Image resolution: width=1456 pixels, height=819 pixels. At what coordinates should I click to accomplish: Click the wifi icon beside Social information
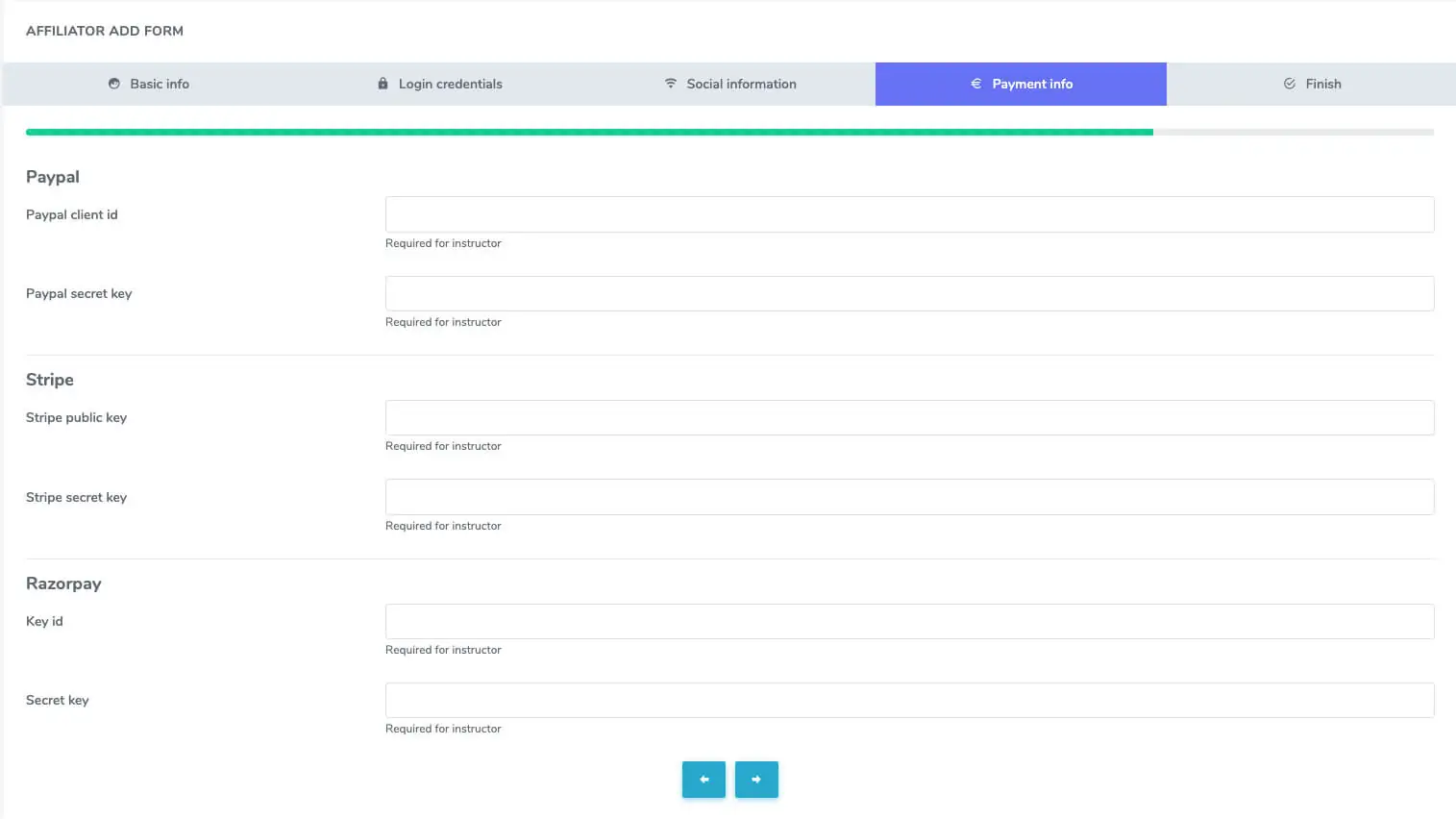point(671,84)
